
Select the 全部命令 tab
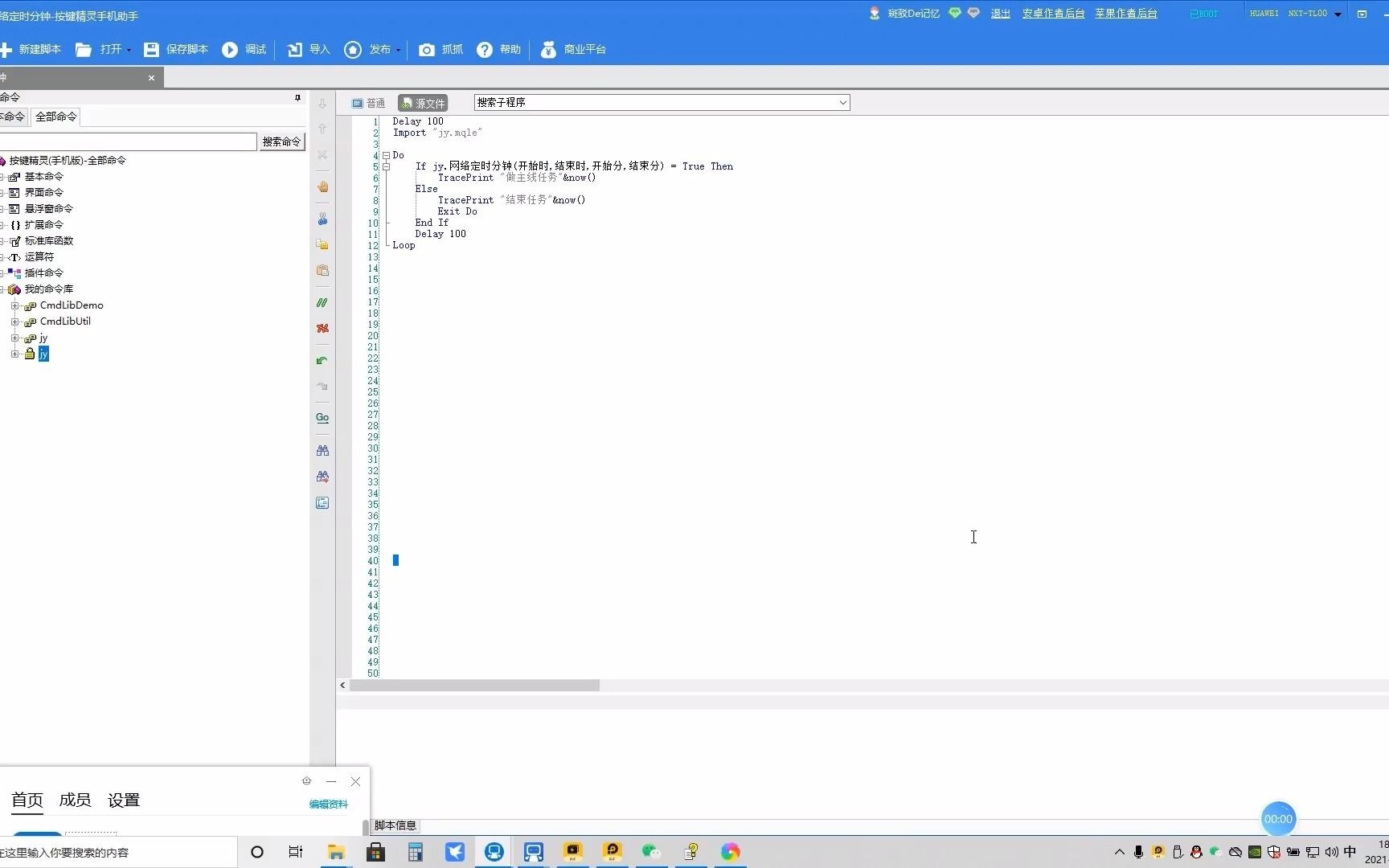56,117
